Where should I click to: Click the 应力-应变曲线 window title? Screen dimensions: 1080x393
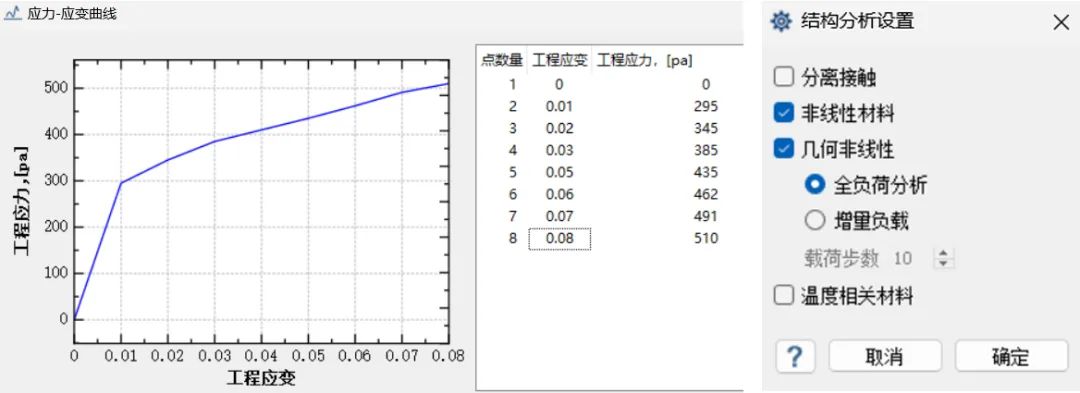[72, 14]
